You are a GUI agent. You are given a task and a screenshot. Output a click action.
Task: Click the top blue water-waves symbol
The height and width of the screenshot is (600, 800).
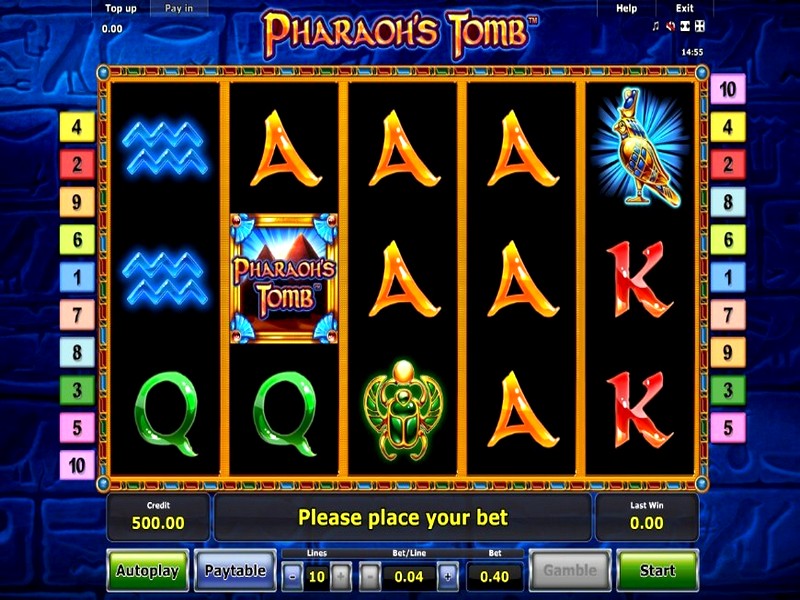click(x=165, y=146)
